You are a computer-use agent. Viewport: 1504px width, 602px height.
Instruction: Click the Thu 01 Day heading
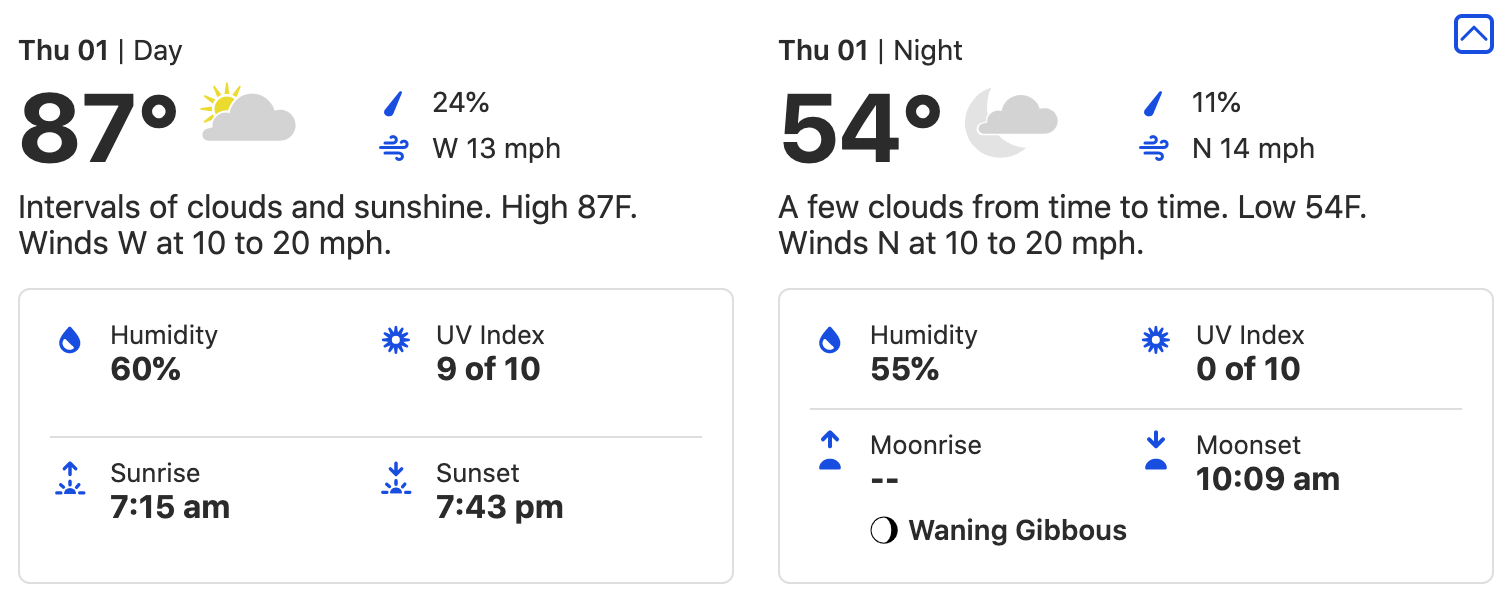(x=100, y=51)
